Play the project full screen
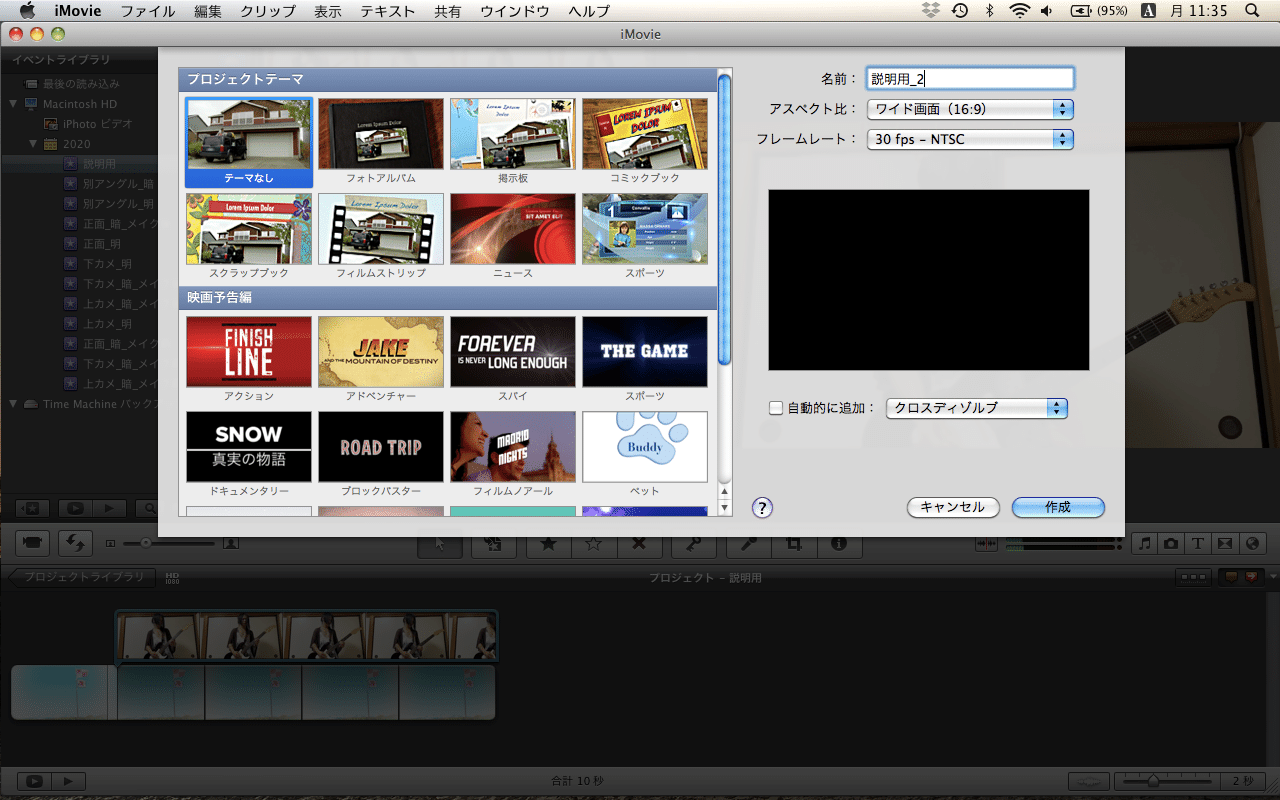Image resolution: width=1280 pixels, height=800 pixels. pos(34,781)
